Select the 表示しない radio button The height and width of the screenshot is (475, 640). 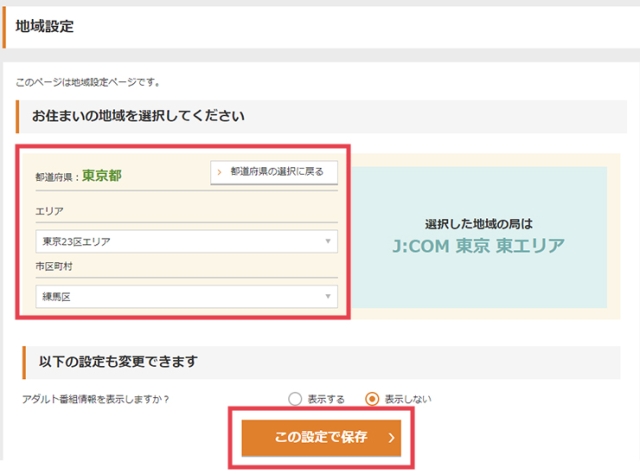372,399
